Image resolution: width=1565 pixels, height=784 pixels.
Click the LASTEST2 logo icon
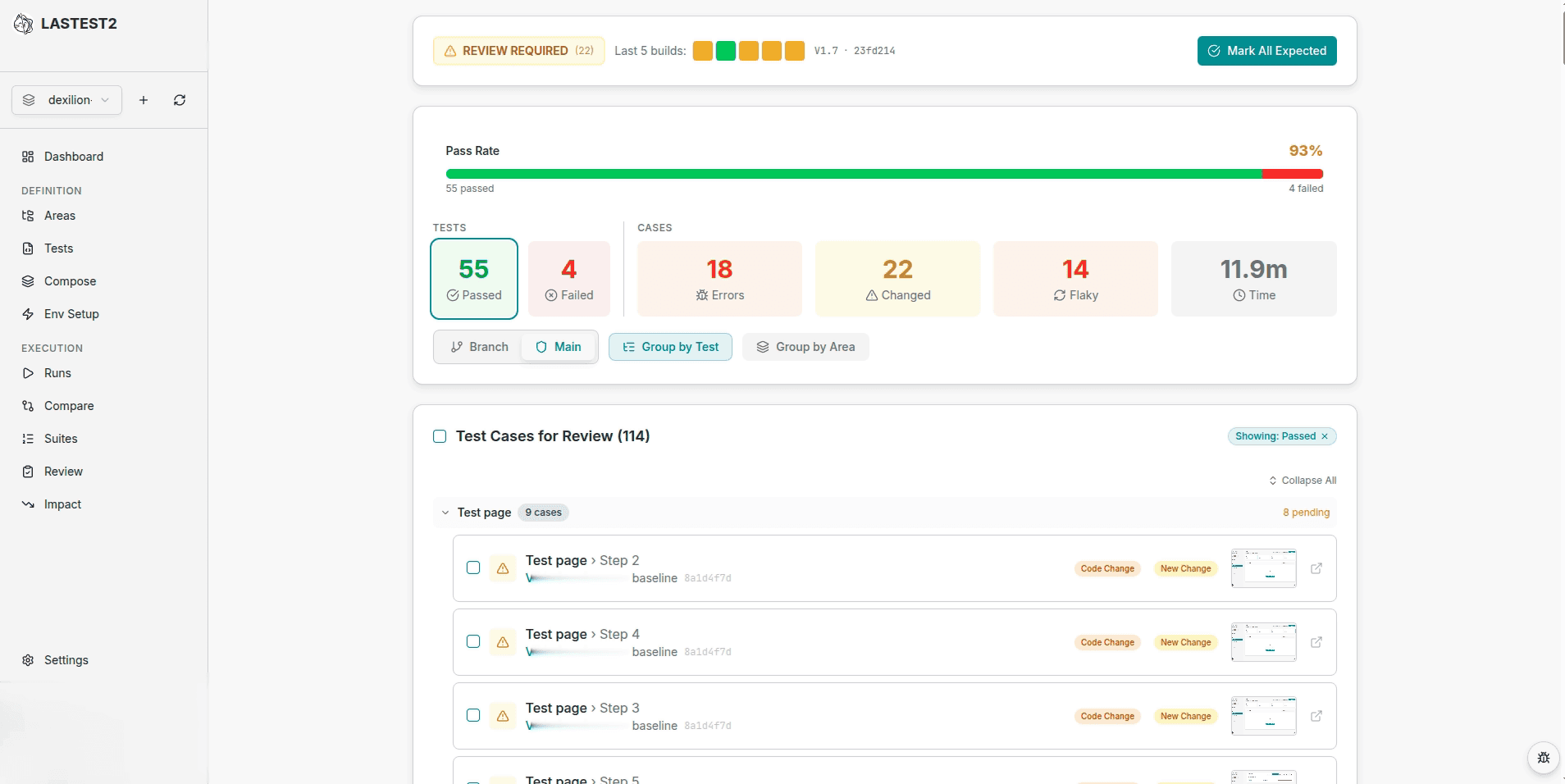[24, 24]
